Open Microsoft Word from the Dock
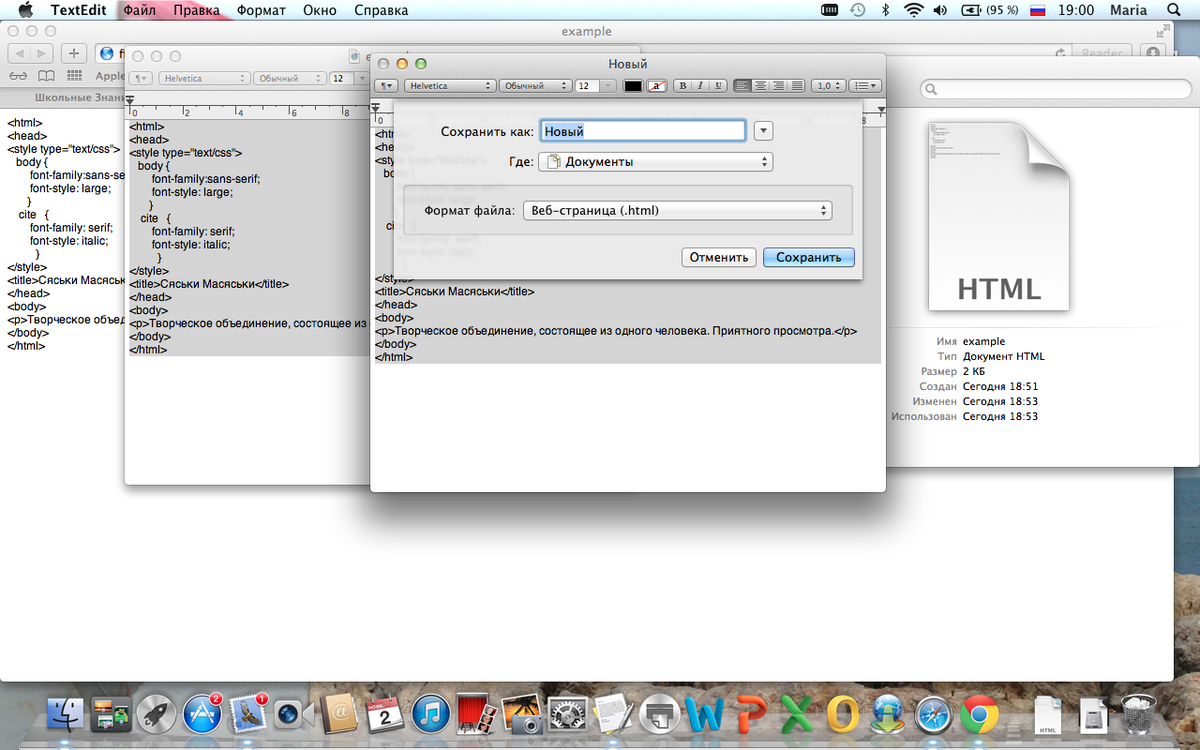 pyautogui.click(x=706, y=714)
